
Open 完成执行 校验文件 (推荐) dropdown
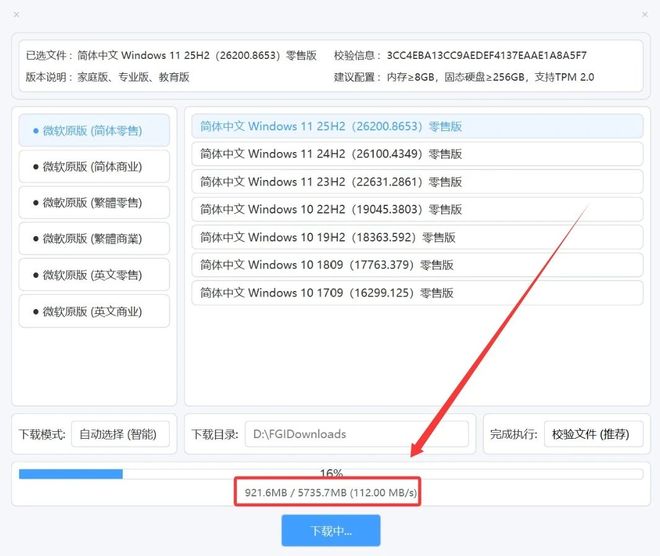coord(593,434)
